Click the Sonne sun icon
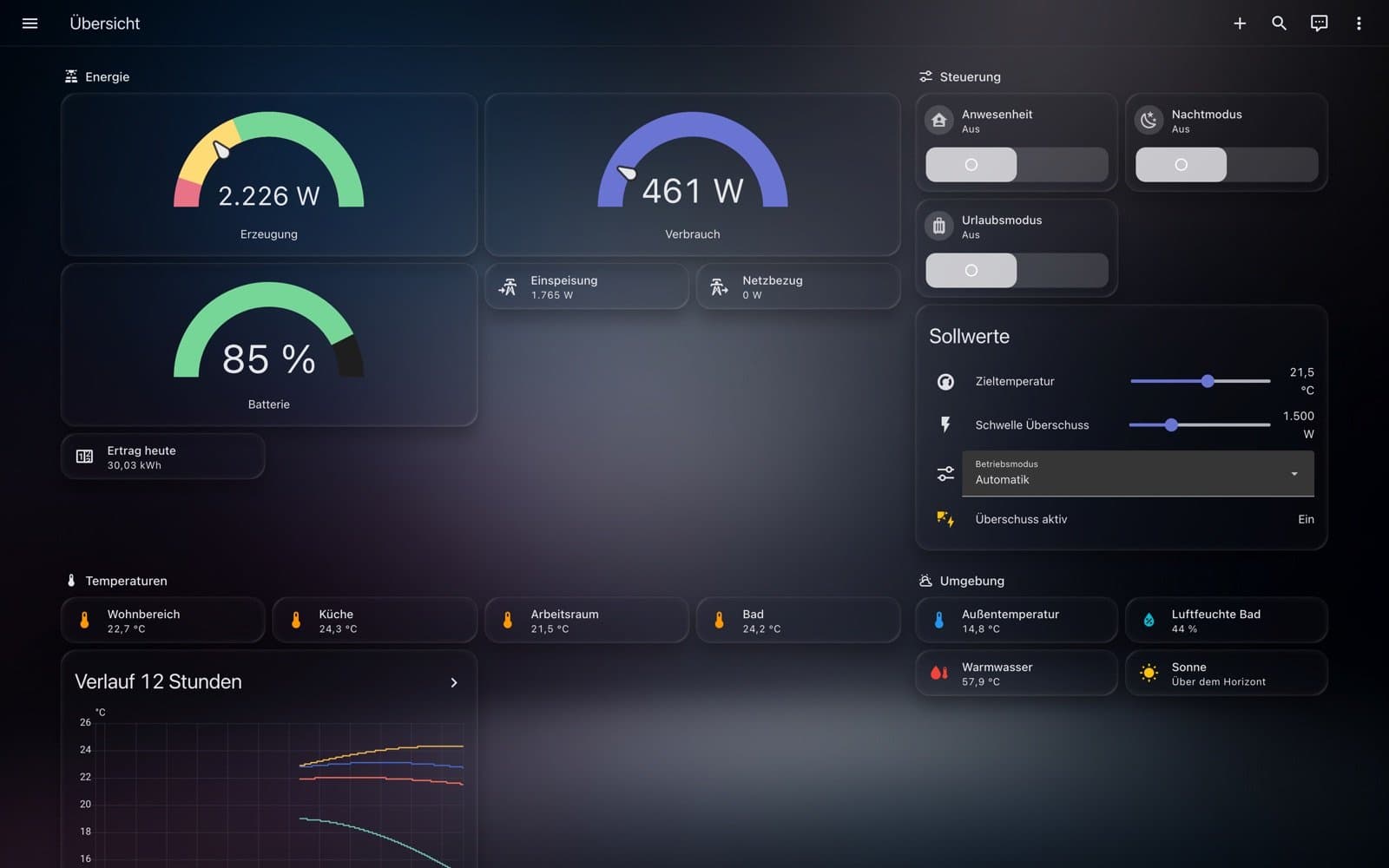Viewport: 1389px width, 868px height. 1149,674
